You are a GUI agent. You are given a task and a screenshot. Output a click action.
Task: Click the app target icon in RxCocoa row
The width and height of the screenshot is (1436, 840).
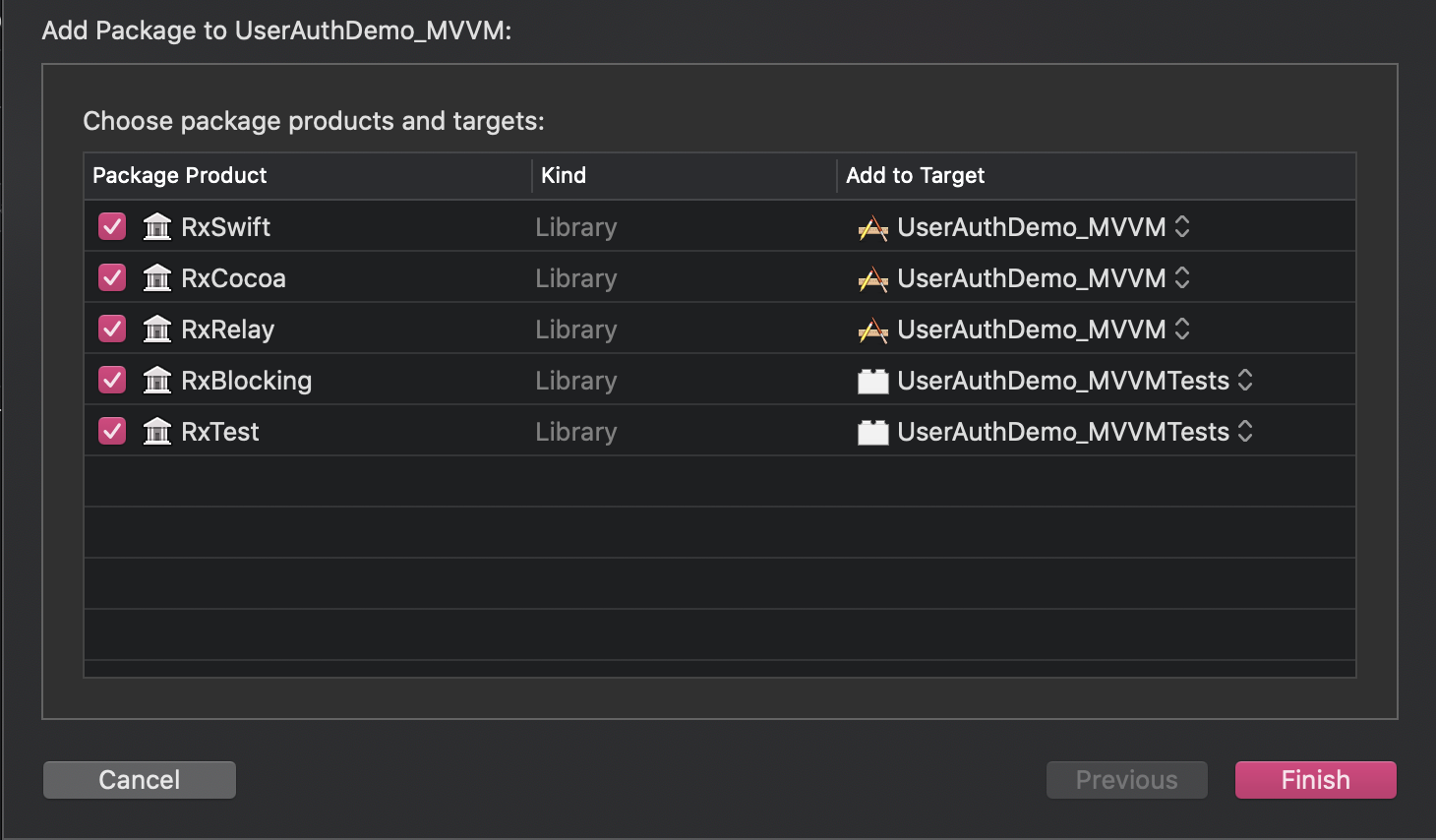[x=873, y=279]
